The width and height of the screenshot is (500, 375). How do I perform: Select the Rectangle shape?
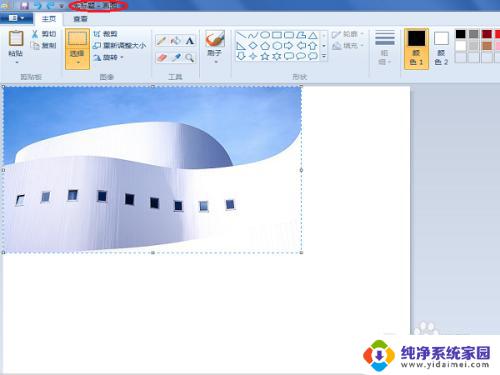277,35
